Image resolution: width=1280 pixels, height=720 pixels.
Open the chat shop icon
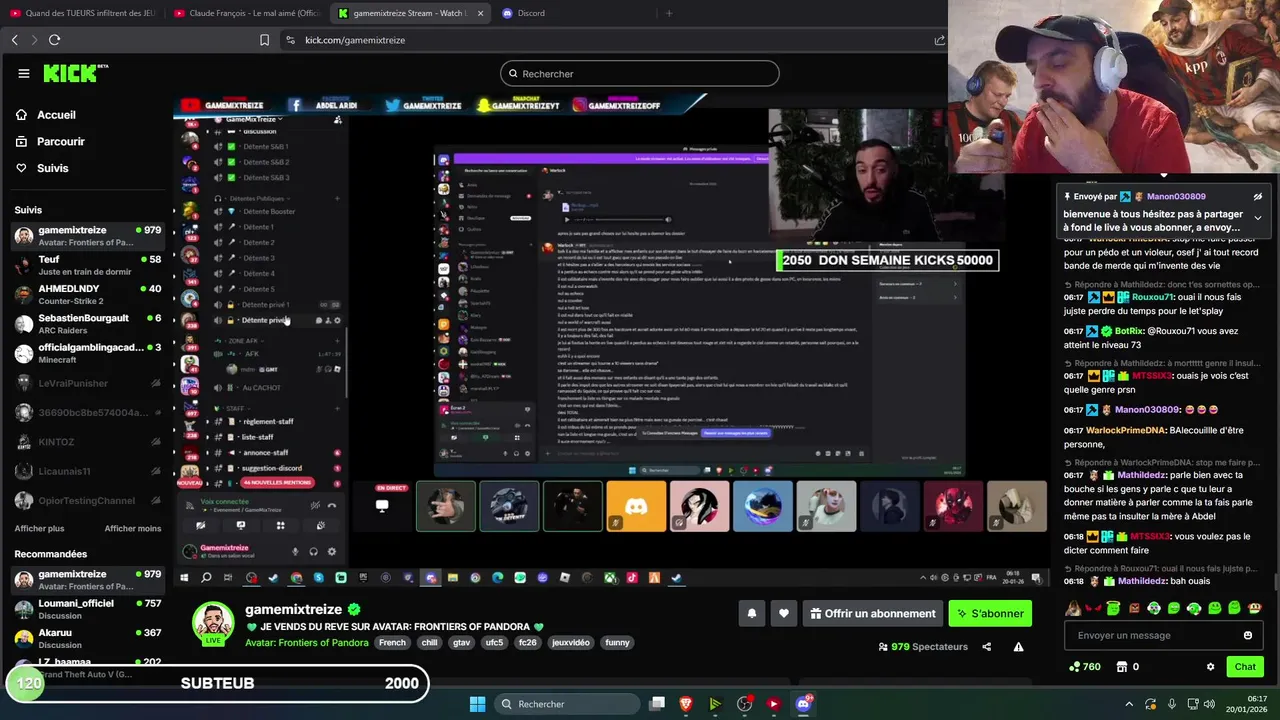(x=1123, y=667)
